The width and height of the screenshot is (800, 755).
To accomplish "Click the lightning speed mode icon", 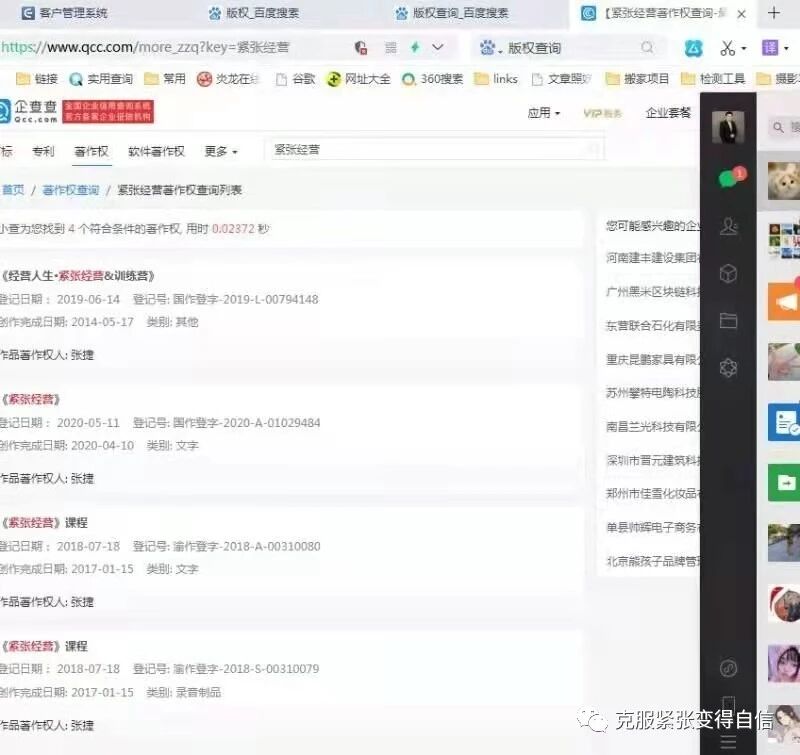I will click(415, 47).
